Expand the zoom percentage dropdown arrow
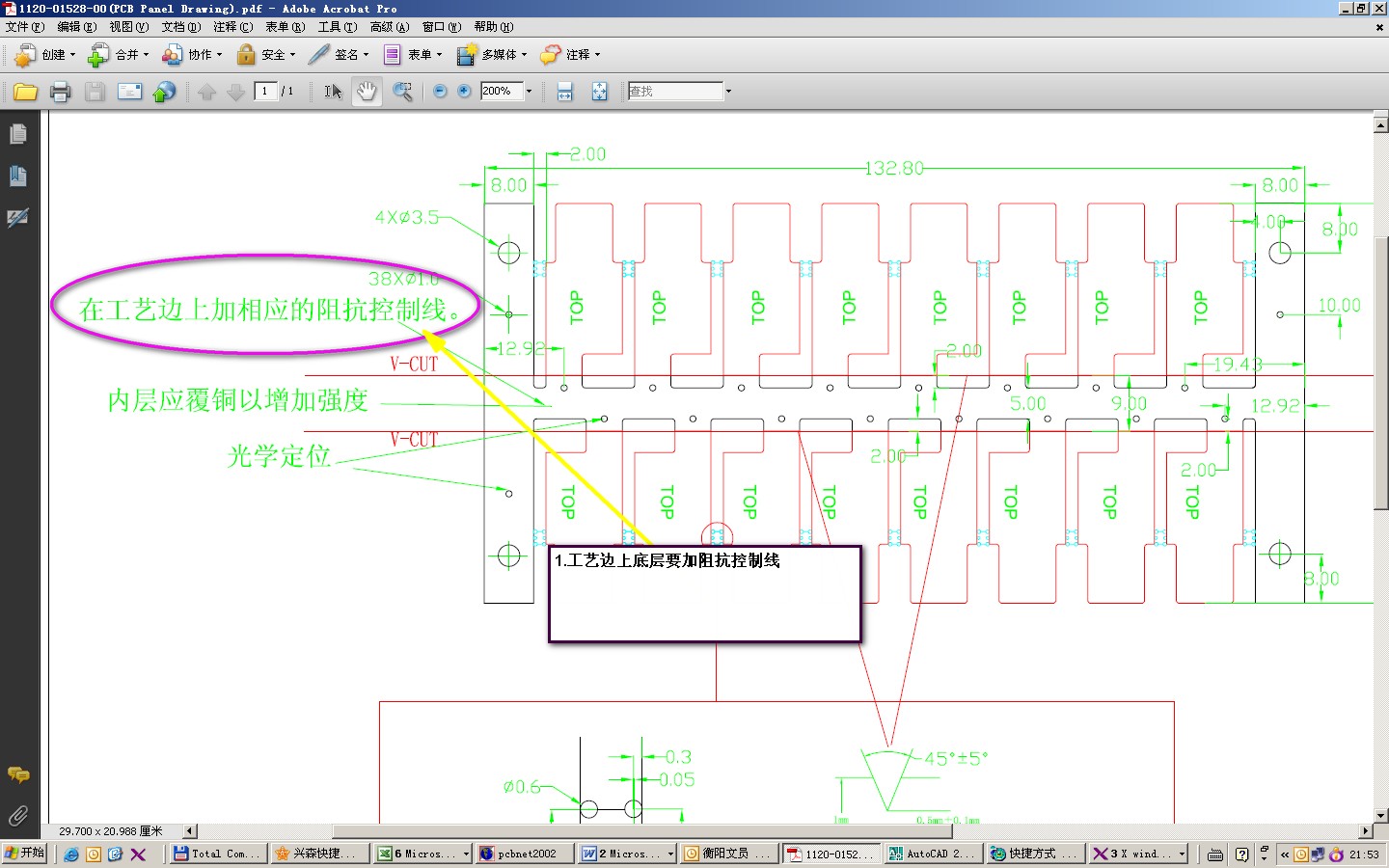The width and height of the screenshot is (1389, 868). [529, 91]
